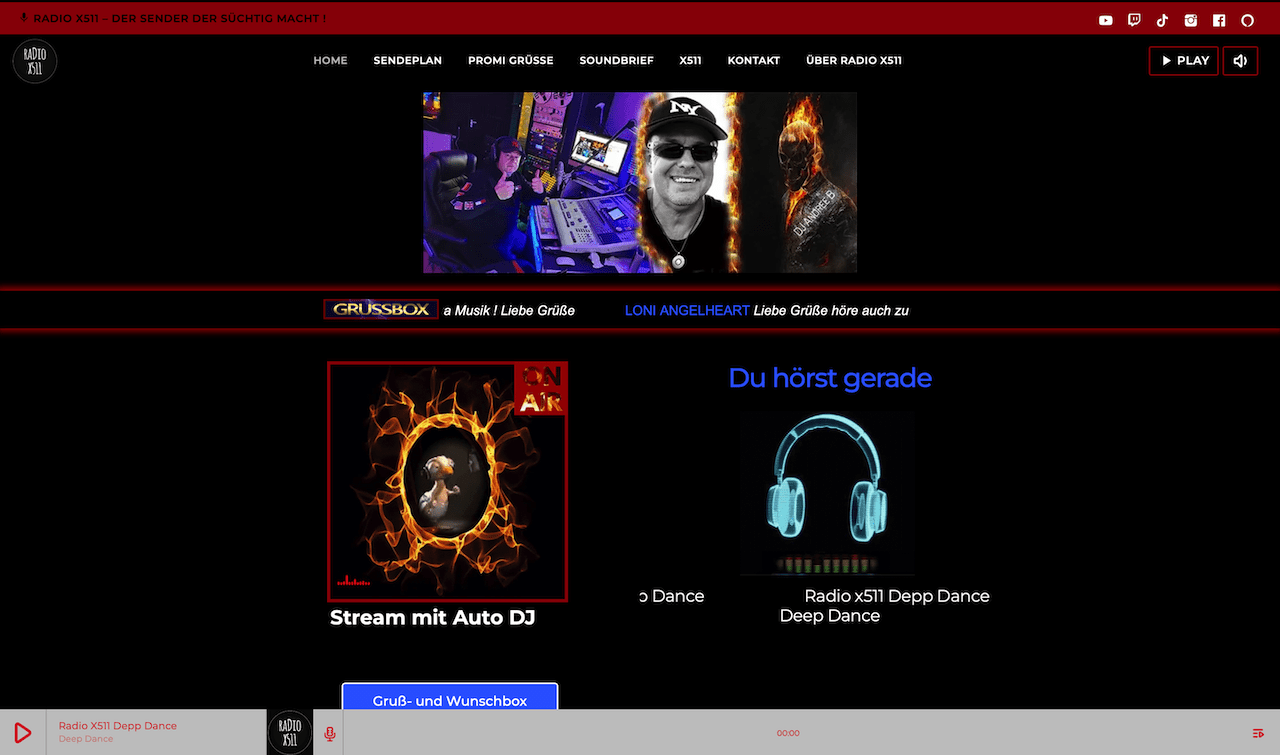Open the Twitch channel icon
1280x755 pixels.
pos(1134,20)
